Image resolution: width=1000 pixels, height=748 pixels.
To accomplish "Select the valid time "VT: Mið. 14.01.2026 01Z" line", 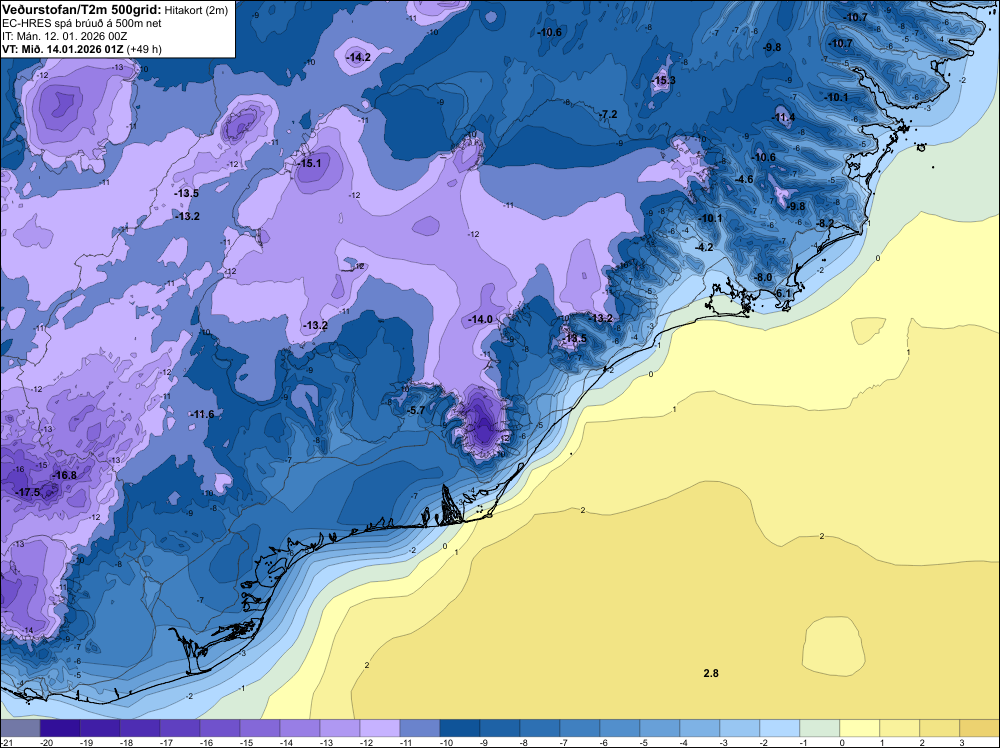I will pos(62,49).
